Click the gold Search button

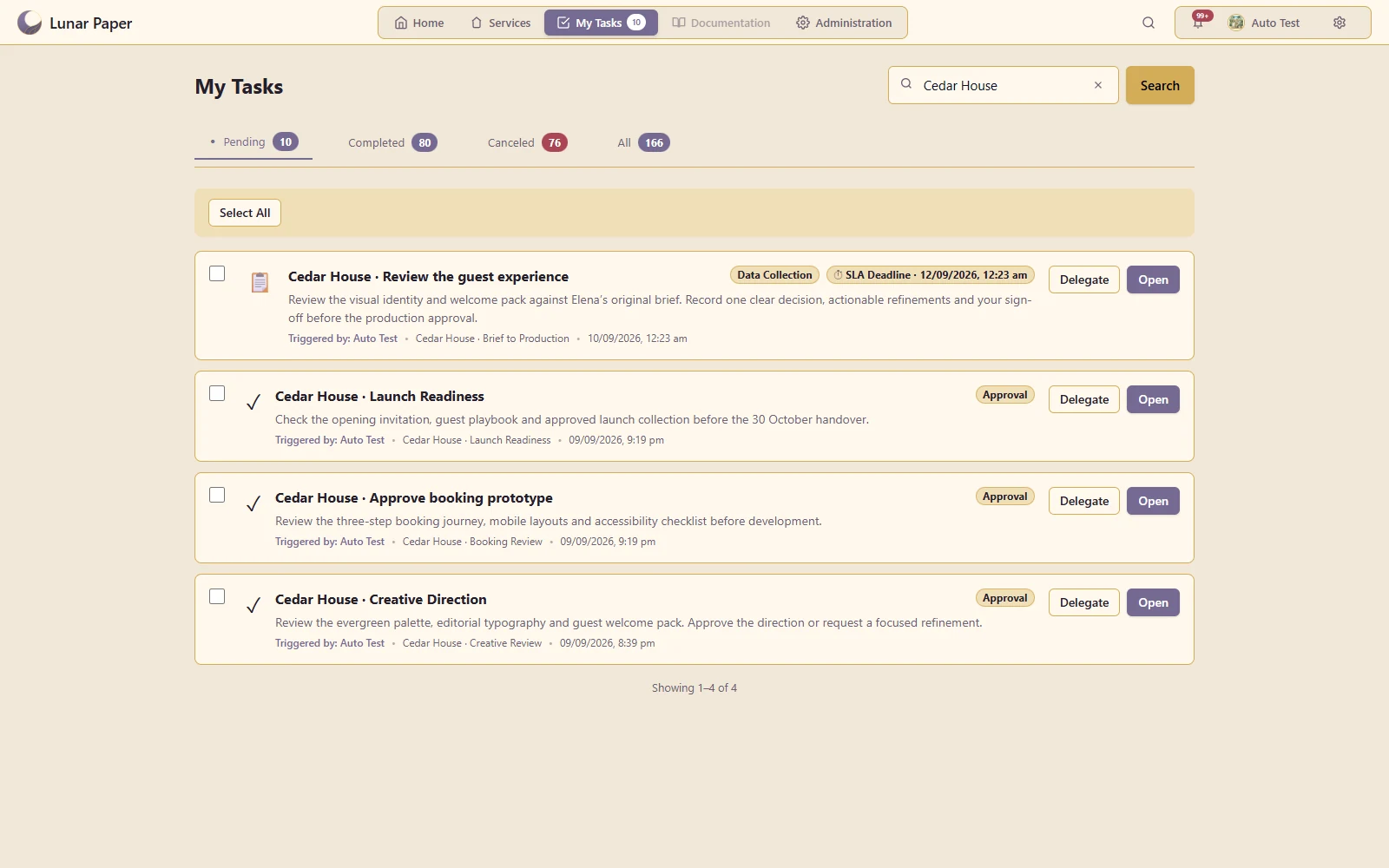tap(1160, 85)
